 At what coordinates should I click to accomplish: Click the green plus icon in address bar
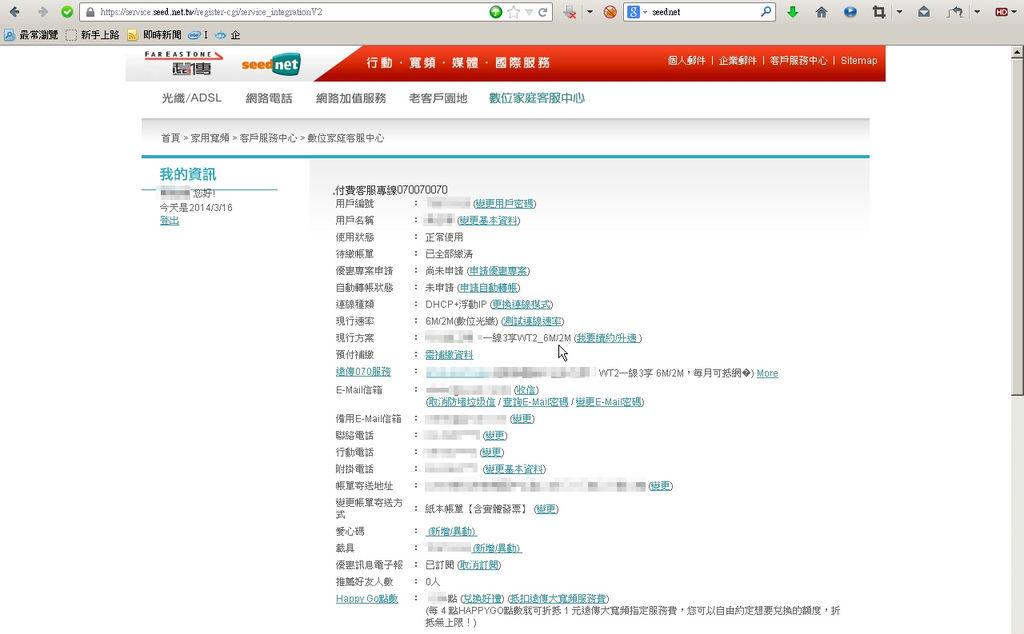496,12
